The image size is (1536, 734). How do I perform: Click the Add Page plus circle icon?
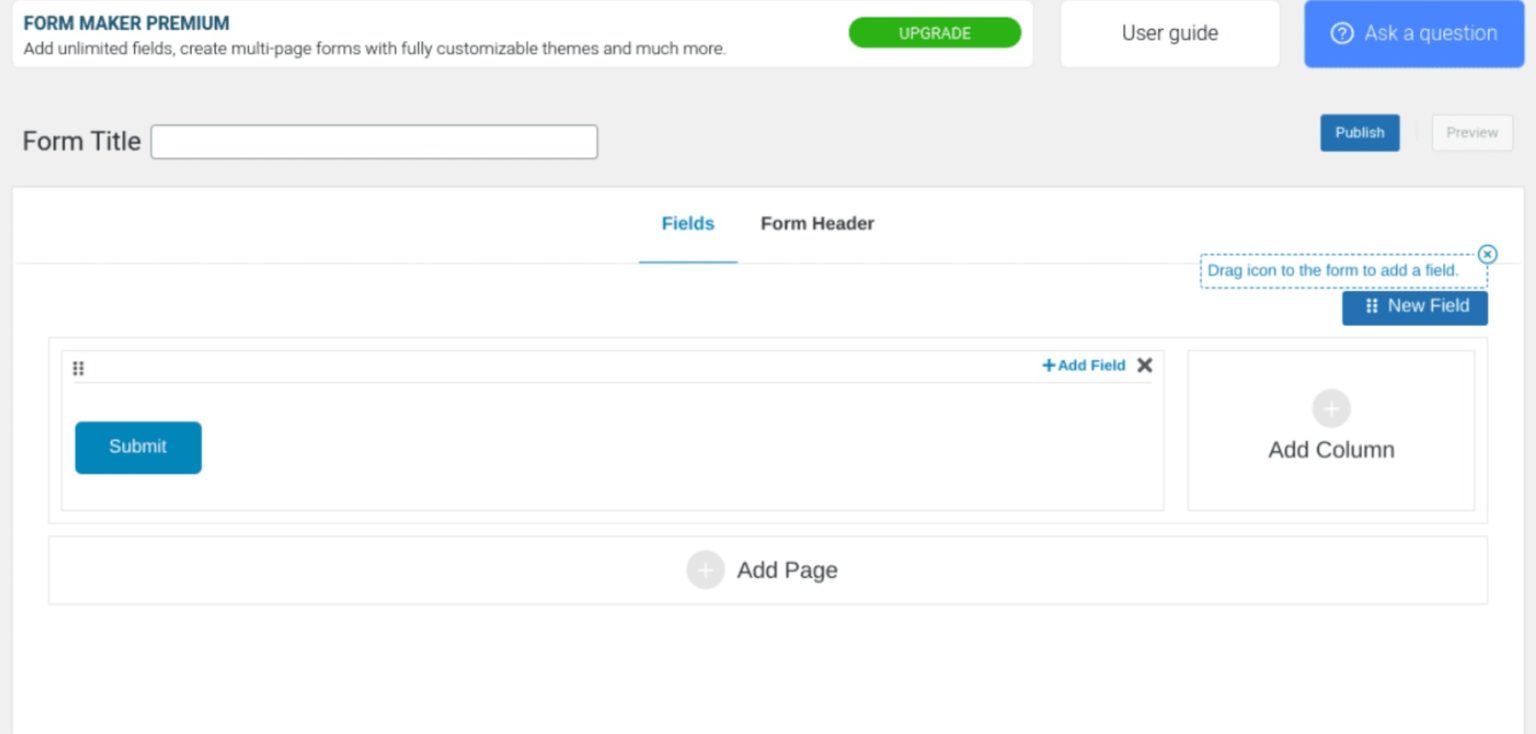pos(705,570)
